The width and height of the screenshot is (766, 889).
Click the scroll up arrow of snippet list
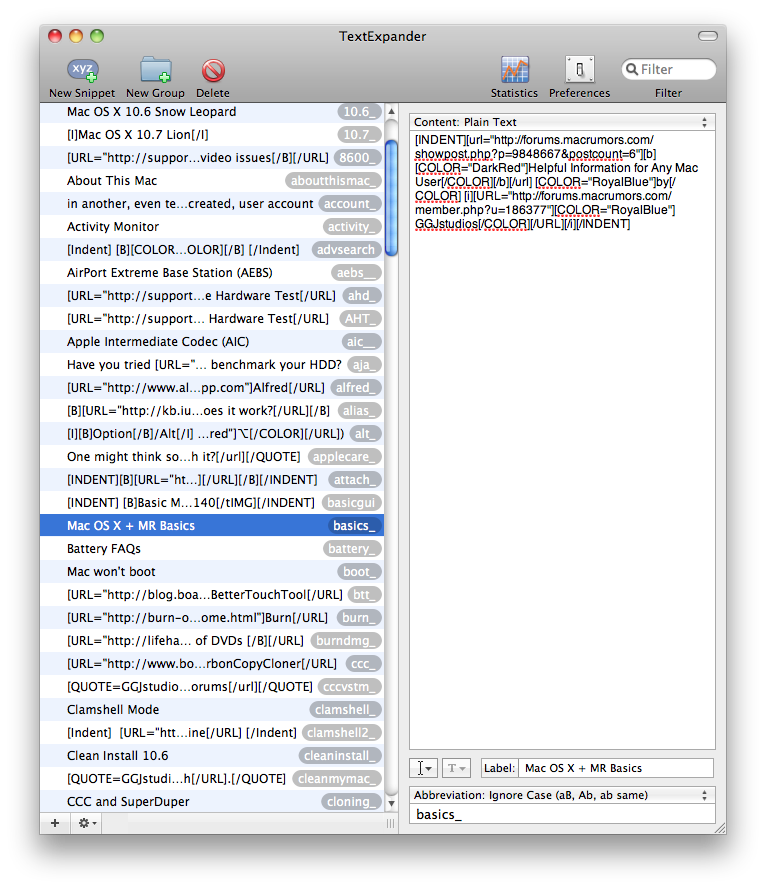tap(391, 112)
